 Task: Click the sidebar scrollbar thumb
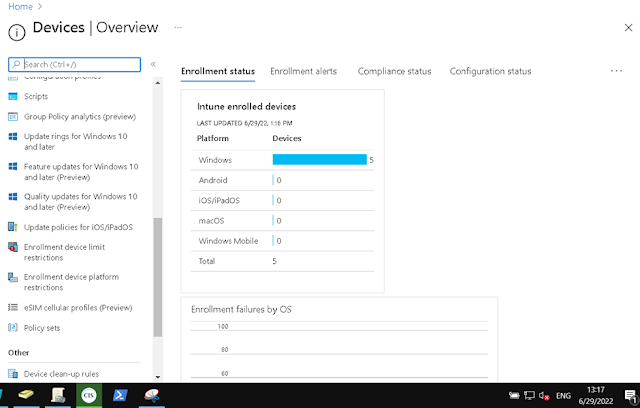coord(158,277)
